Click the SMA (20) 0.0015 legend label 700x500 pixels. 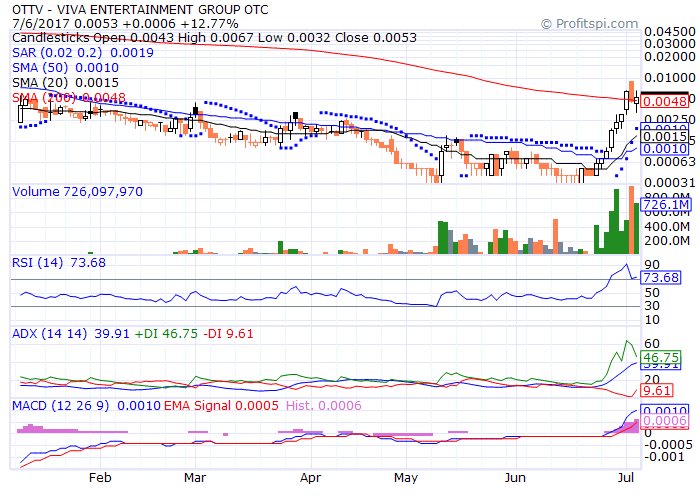click(x=66, y=83)
